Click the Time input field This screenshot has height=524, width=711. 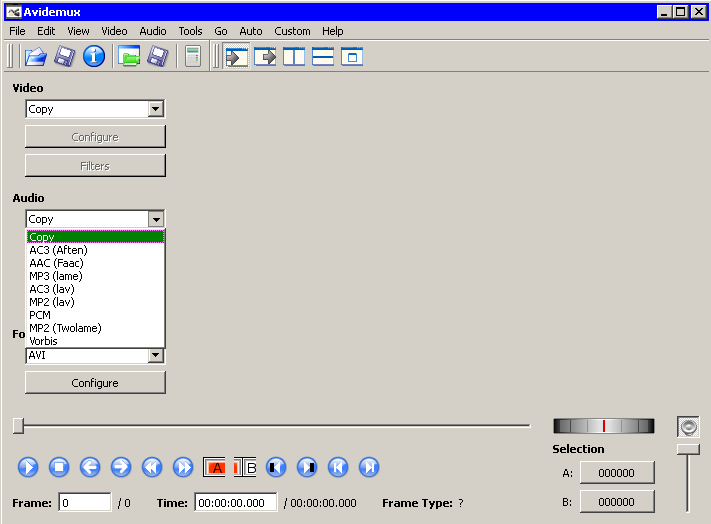[236, 503]
